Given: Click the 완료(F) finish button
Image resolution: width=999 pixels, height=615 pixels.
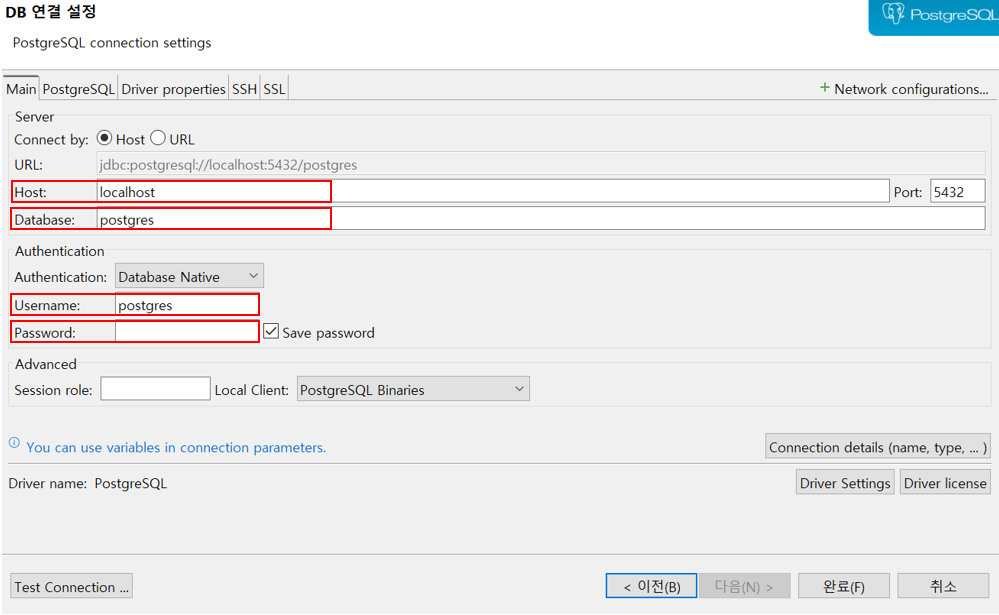Looking at the screenshot, I should click(x=844, y=586).
